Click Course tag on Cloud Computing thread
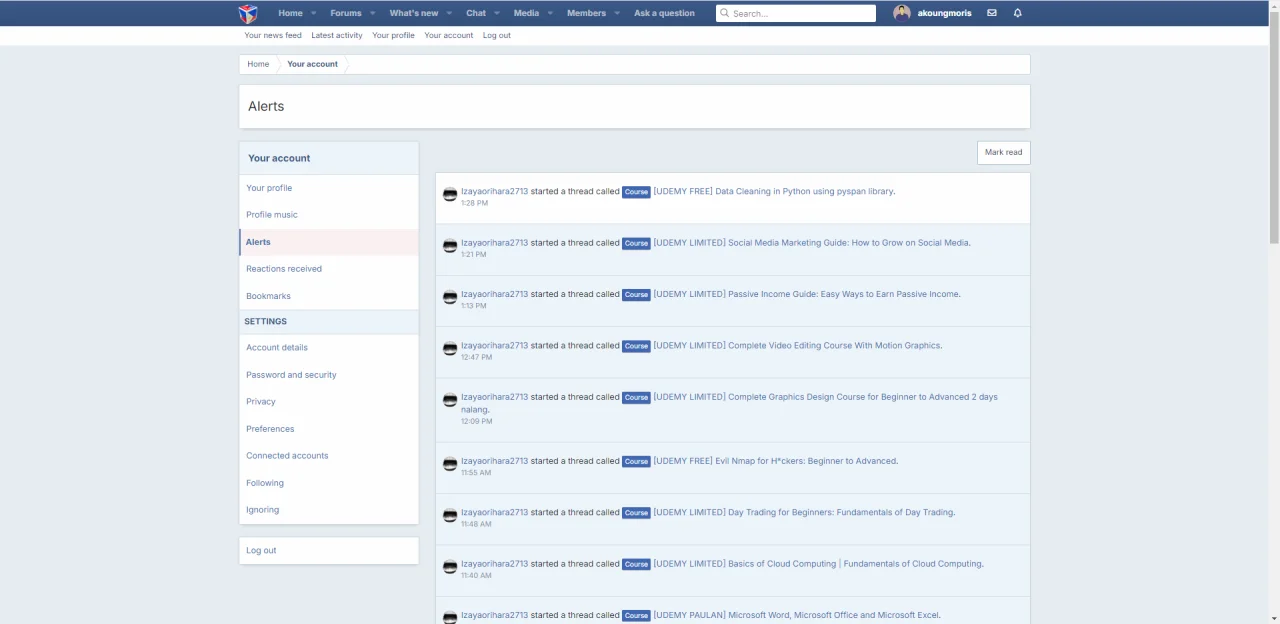 point(636,564)
